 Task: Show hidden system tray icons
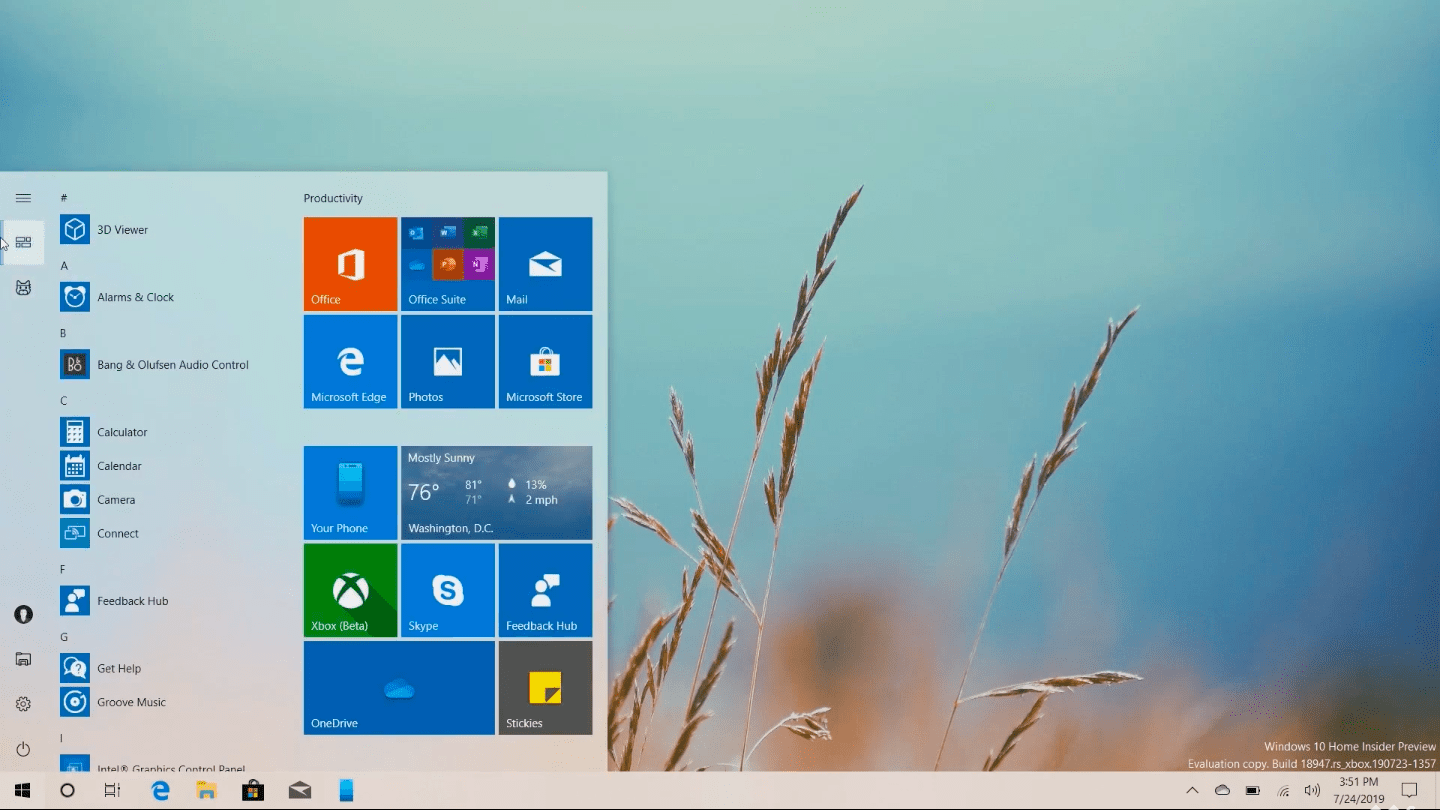(1192, 791)
